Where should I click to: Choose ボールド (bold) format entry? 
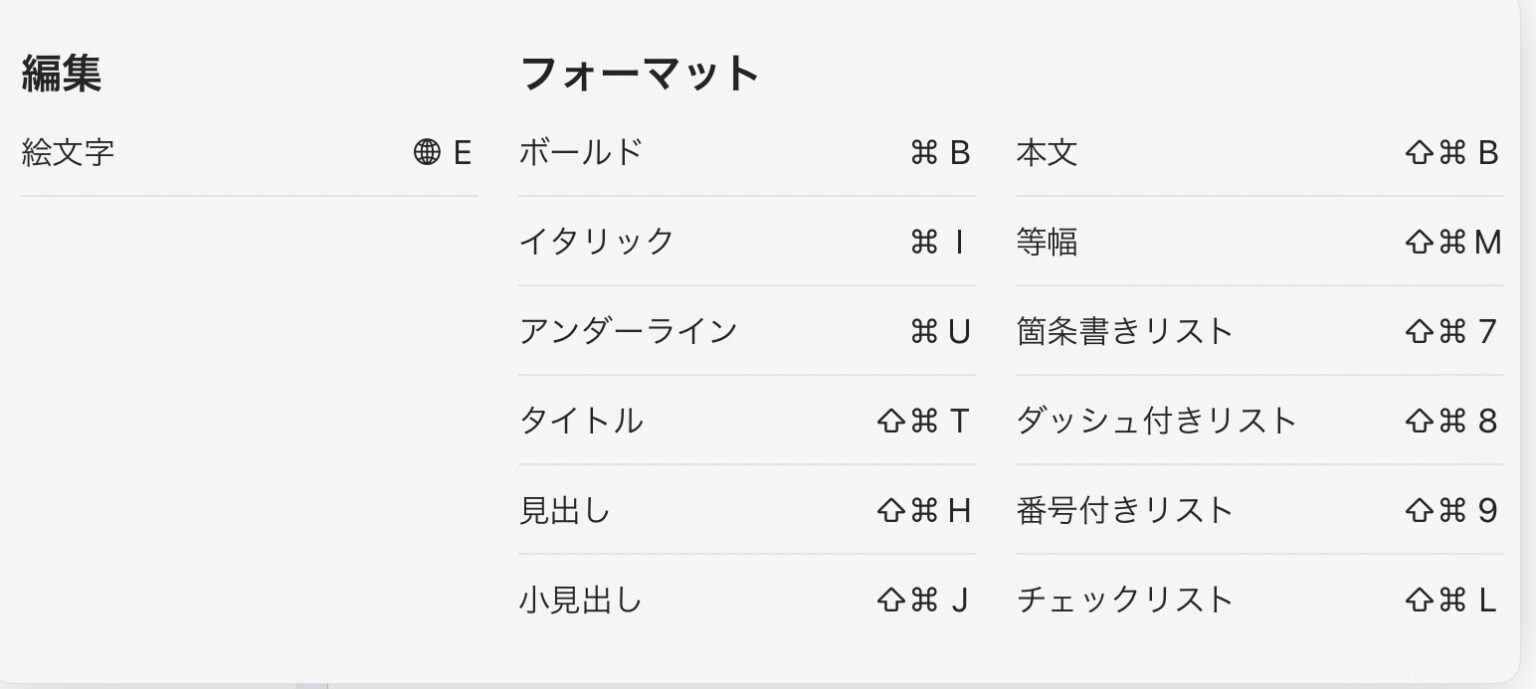point(580,153)
